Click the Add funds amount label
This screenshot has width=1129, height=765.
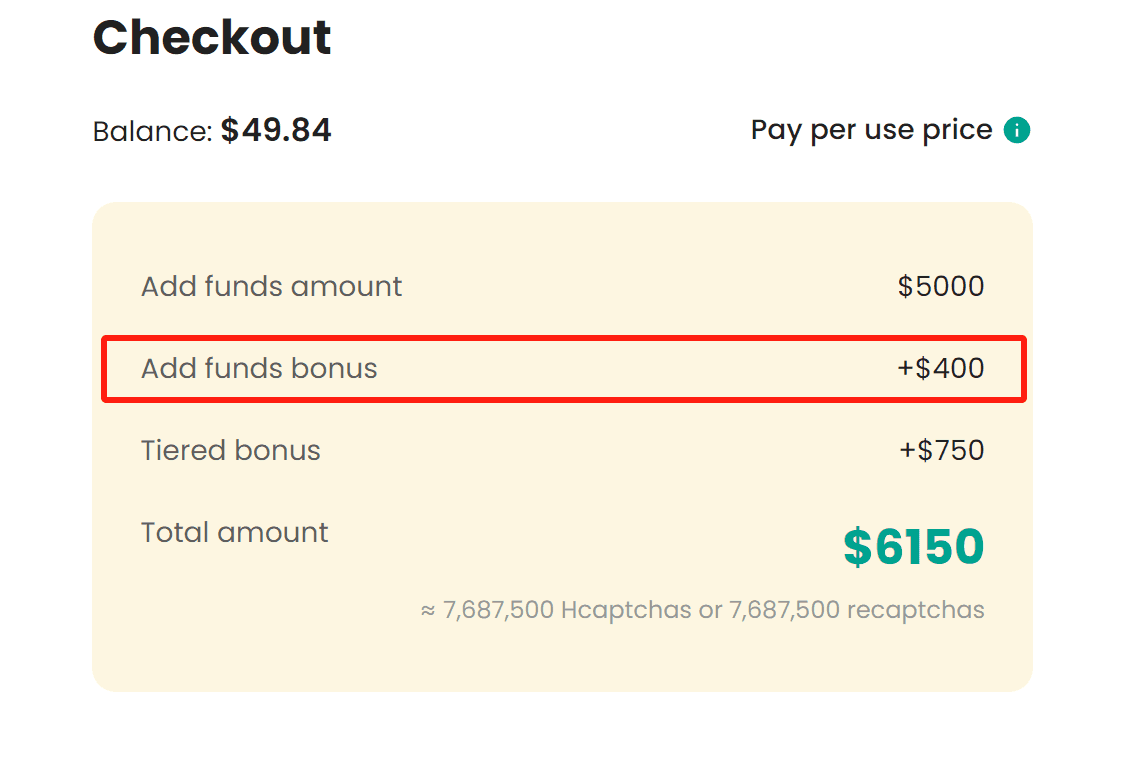pos(271,287)
